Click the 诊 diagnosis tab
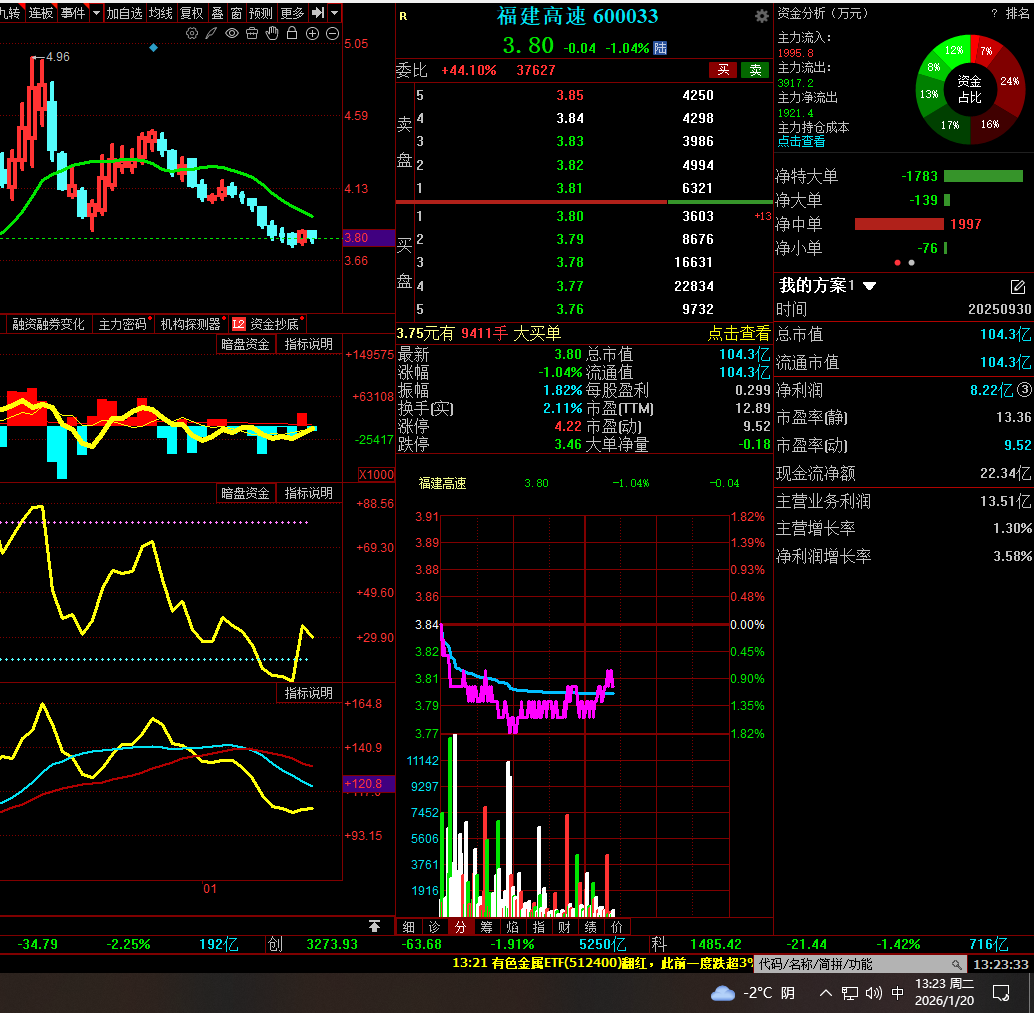This screenshot has width=1034, height=1013. coord(435,927)
